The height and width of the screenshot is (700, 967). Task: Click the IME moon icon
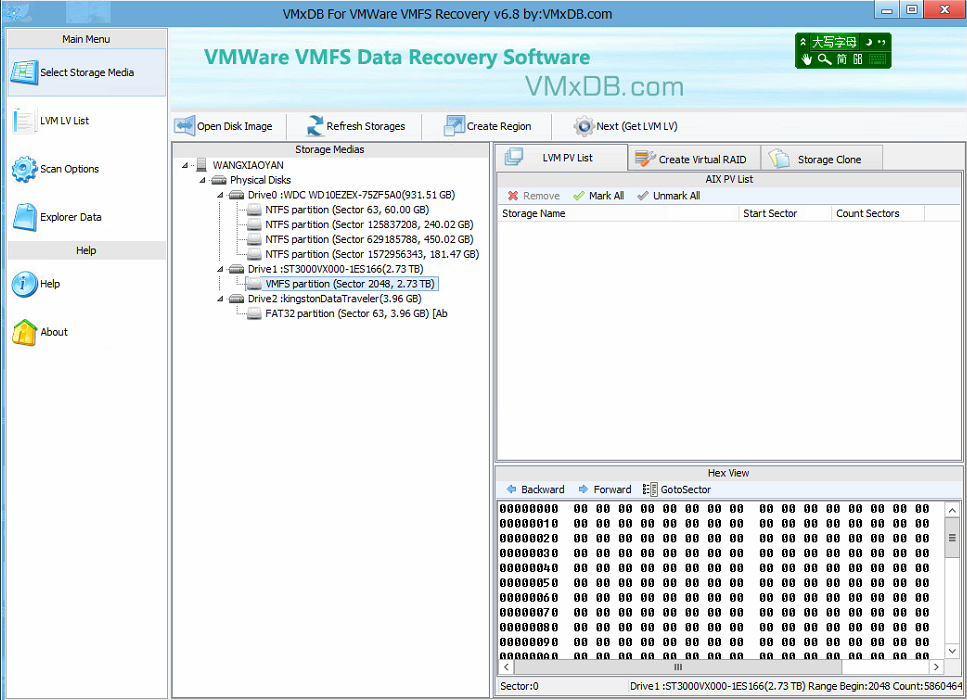pyautogui.click(x=868, y=42)
